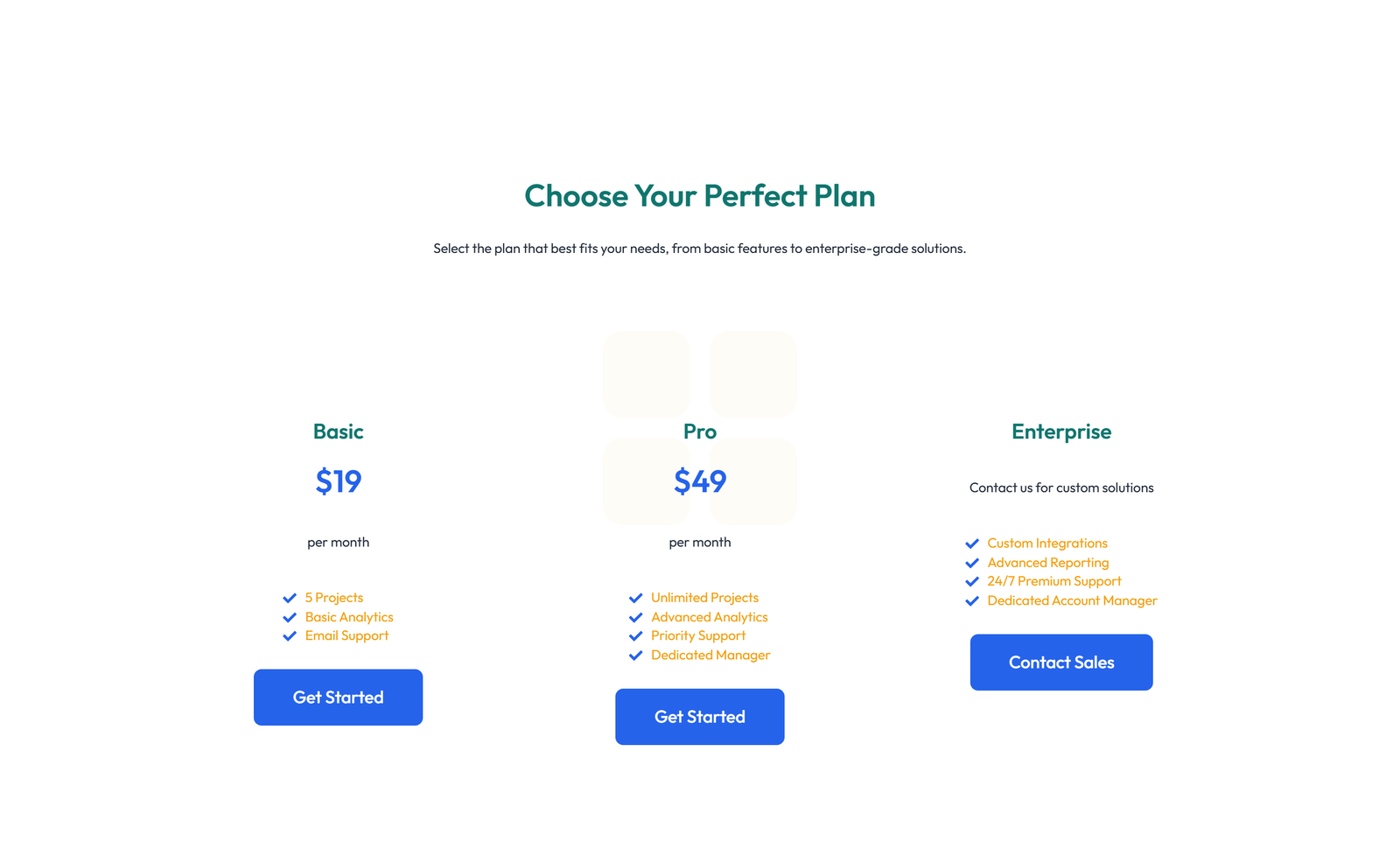Click the checkmark beside 5 Projects

pyautogui.click(x=290, y=598)
